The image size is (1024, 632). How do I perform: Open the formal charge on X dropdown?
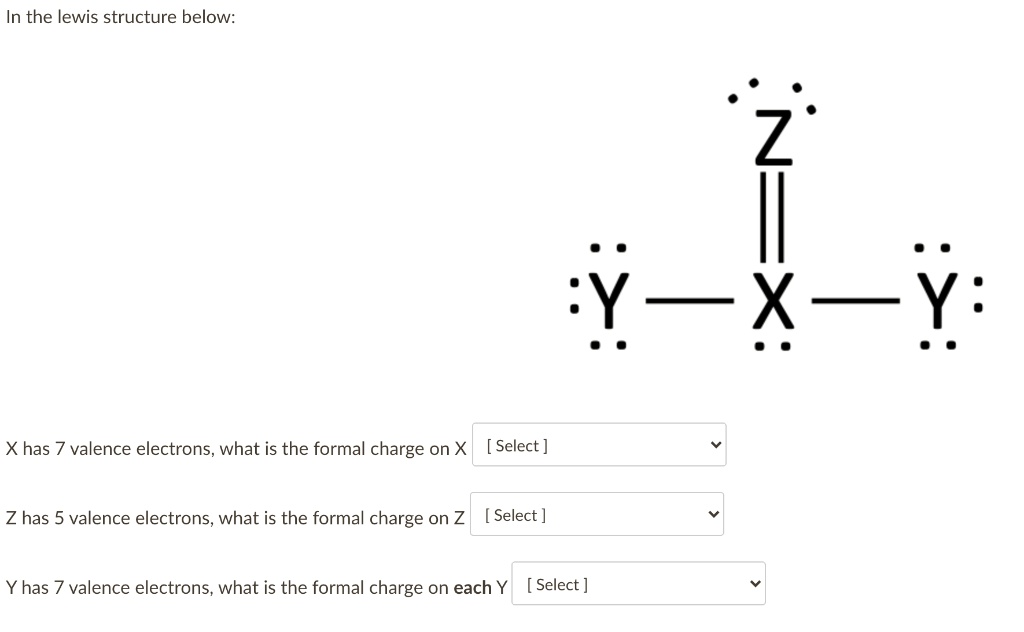(x=598, y=446)
